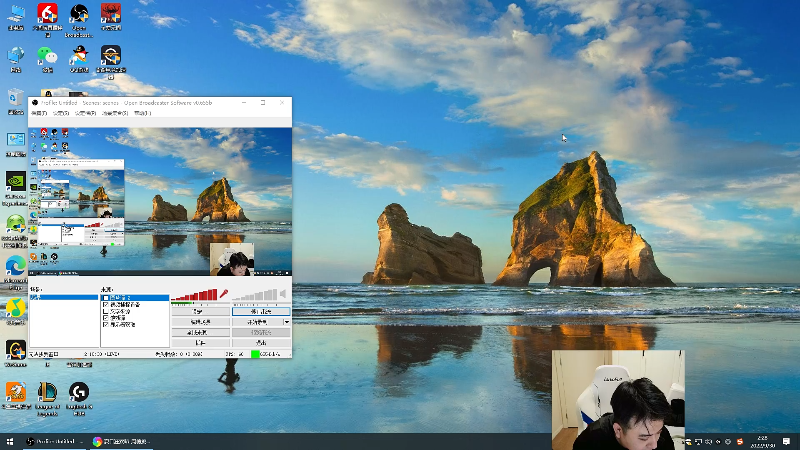Toggle the fourth source row's checkbox
Image resolution: width=800 pixels, height=450 pixels.
tap(106, 318)
